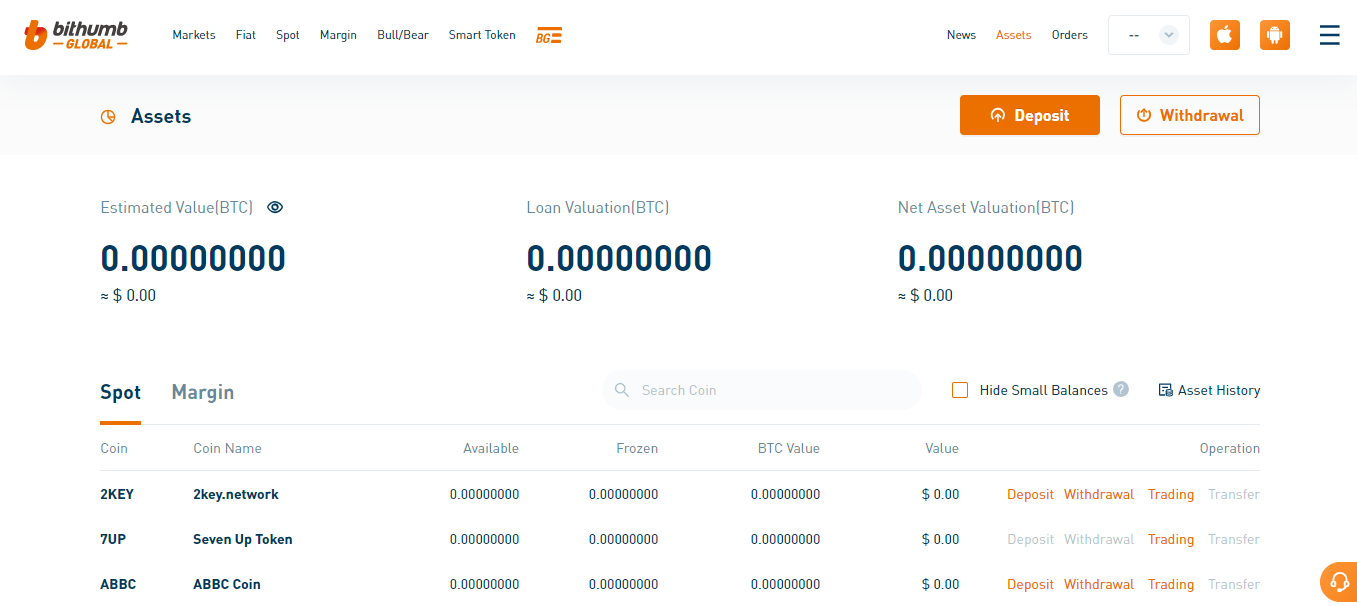Image resolution: width=1357 pixels, height=606 pixels.
Task: Toggle the estimated value eye icon
Action: [276, 207]
